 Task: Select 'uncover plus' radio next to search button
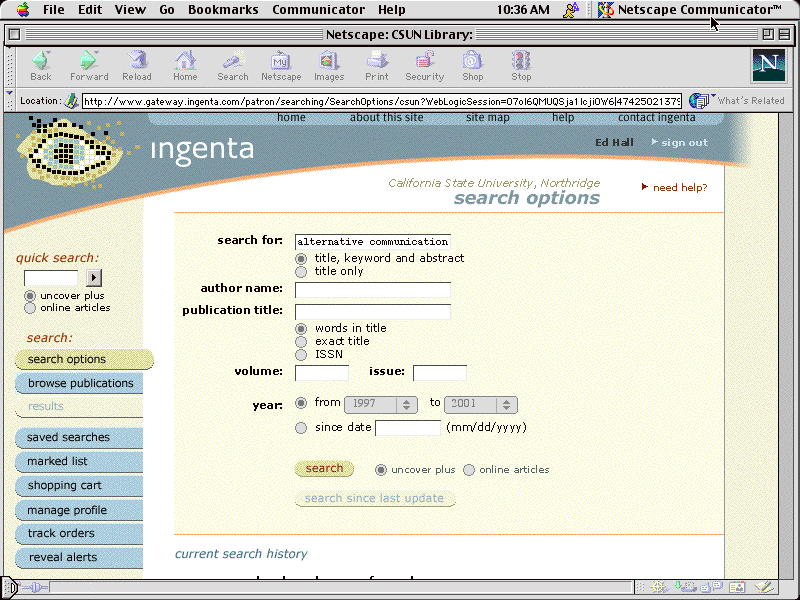(381, 470)
